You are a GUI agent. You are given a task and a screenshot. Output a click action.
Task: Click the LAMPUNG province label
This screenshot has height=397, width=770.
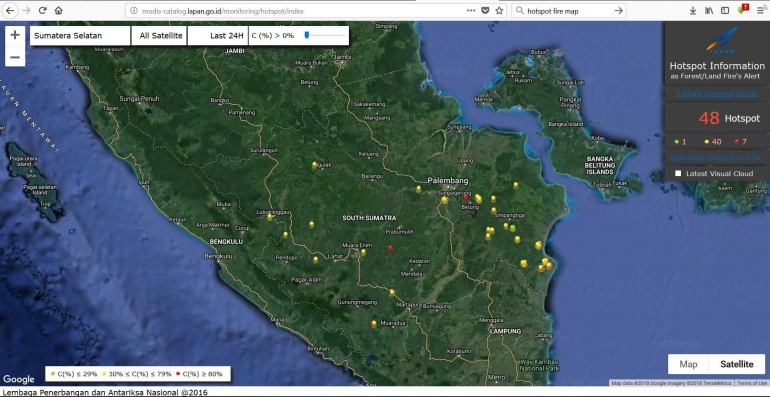pos(505,331)
